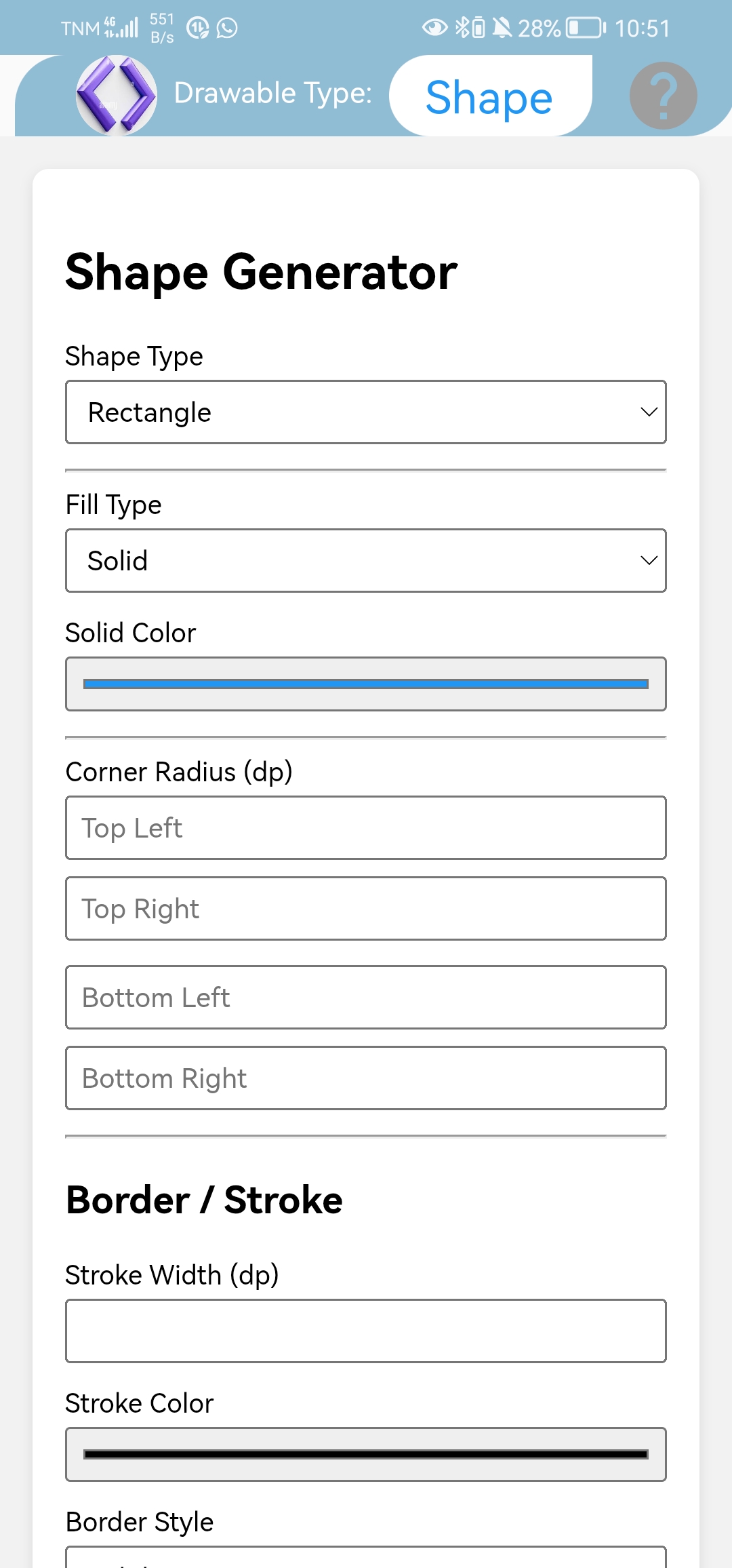
Task: Tap the battery icon in status bar
Action: pyautogui.click(x=586, y=28)
